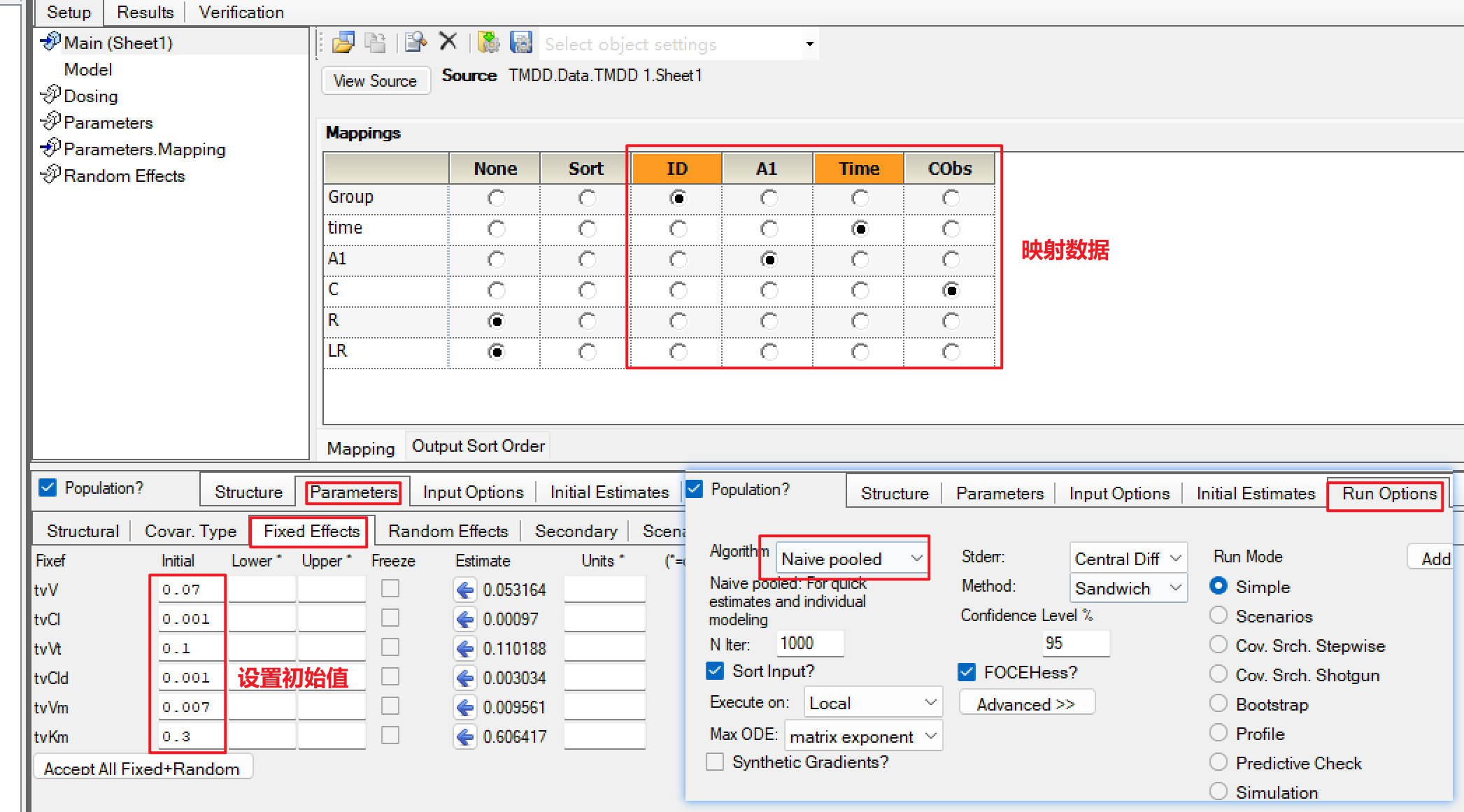Click the X remove-source toolbar icon
The width and height of the screenshot is (1464, 812).
[x=448, y=42]
